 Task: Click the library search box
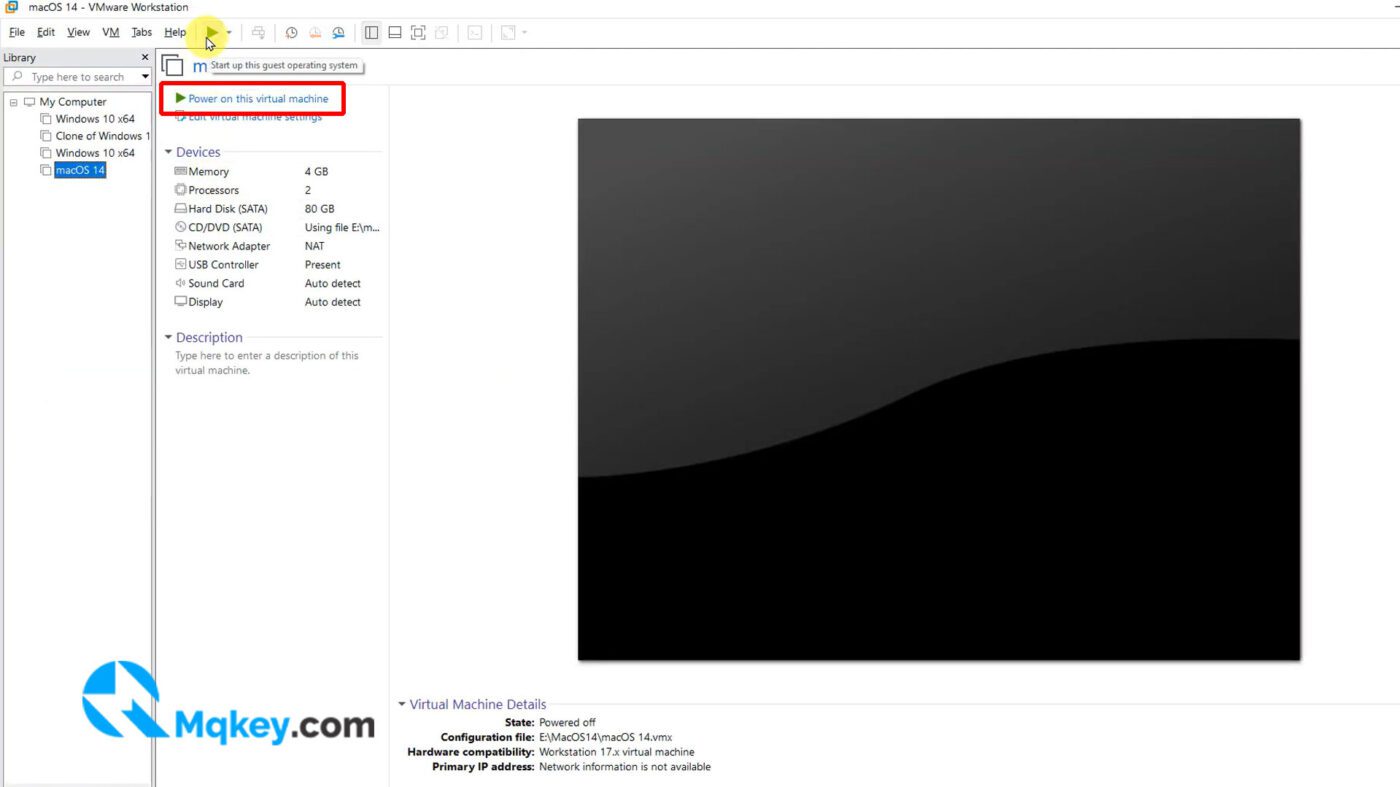[x=77, y=77]
